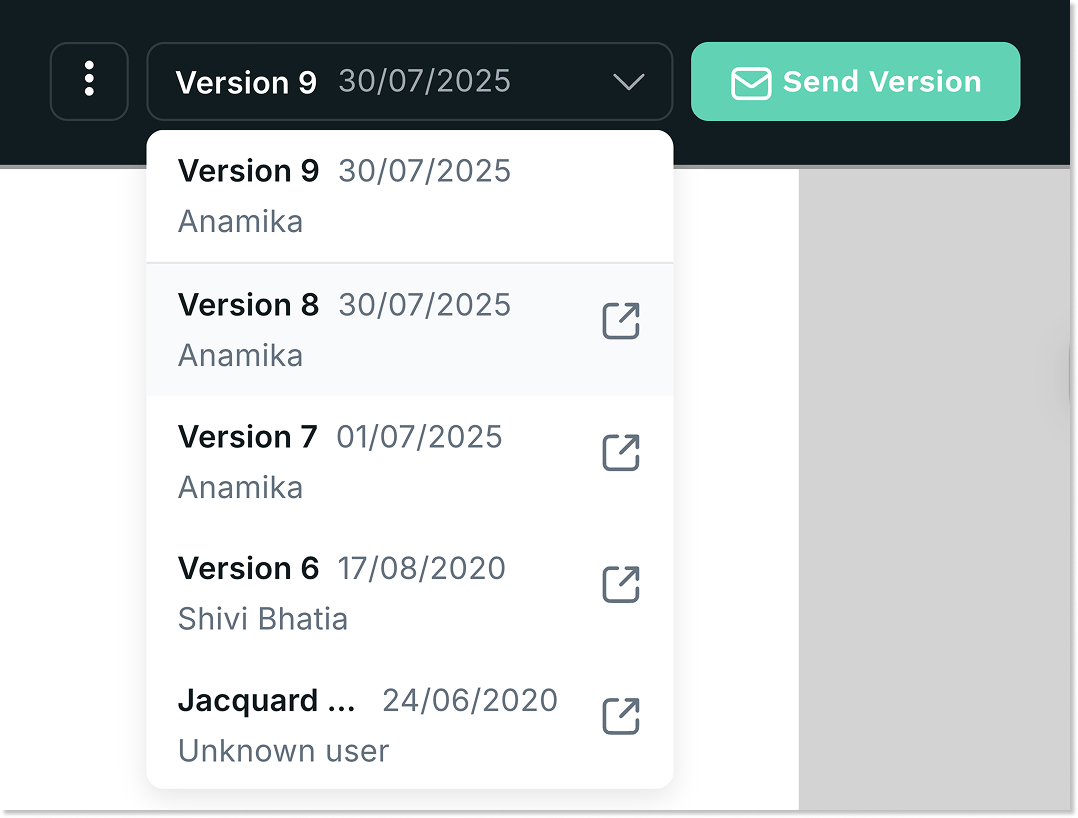Click the 30/07/2025 date in version selector

pyautogui.click(x=424, y=81)
